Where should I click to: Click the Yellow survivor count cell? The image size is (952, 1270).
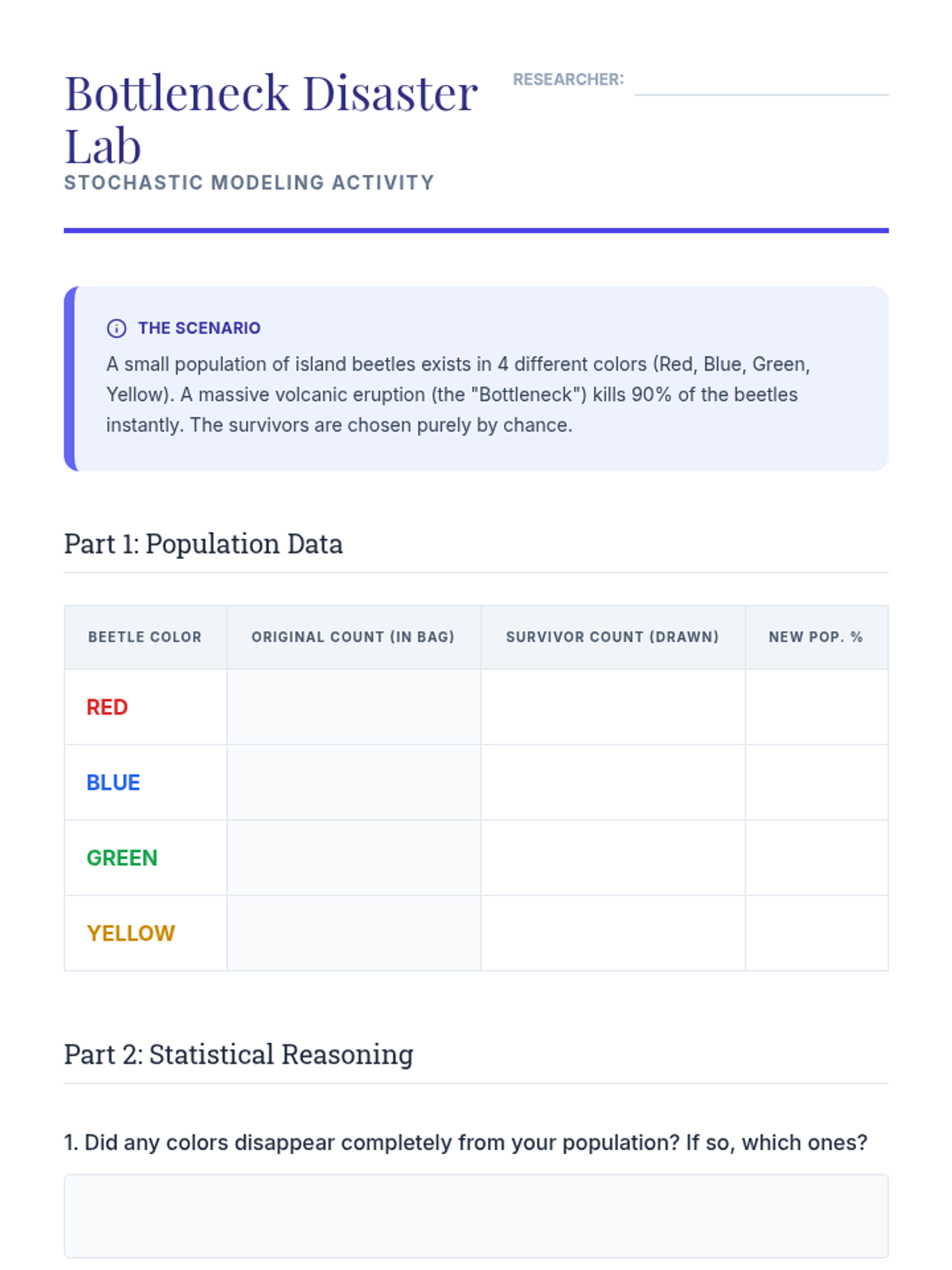tap(612, 933)
